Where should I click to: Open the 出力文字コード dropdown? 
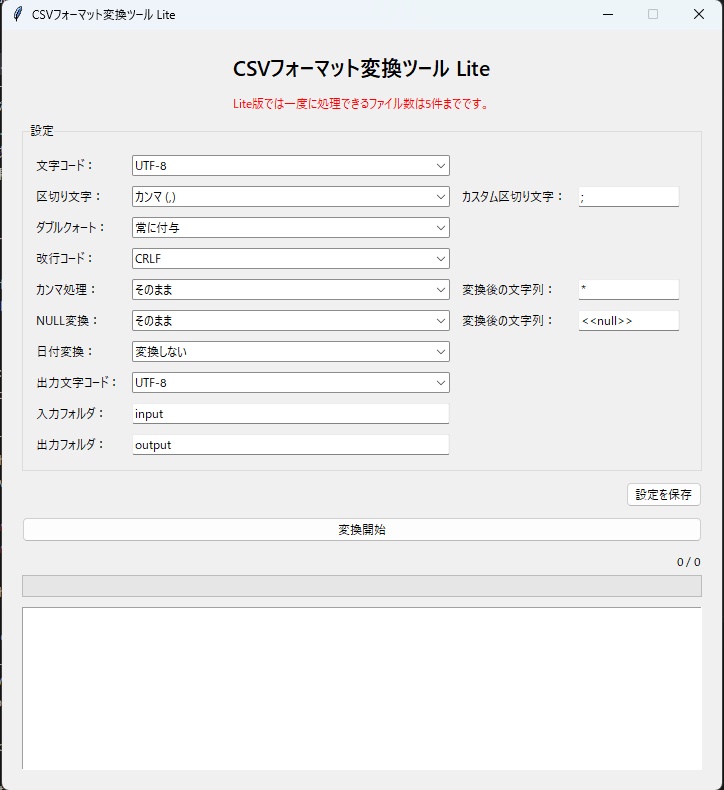[291, 382]
